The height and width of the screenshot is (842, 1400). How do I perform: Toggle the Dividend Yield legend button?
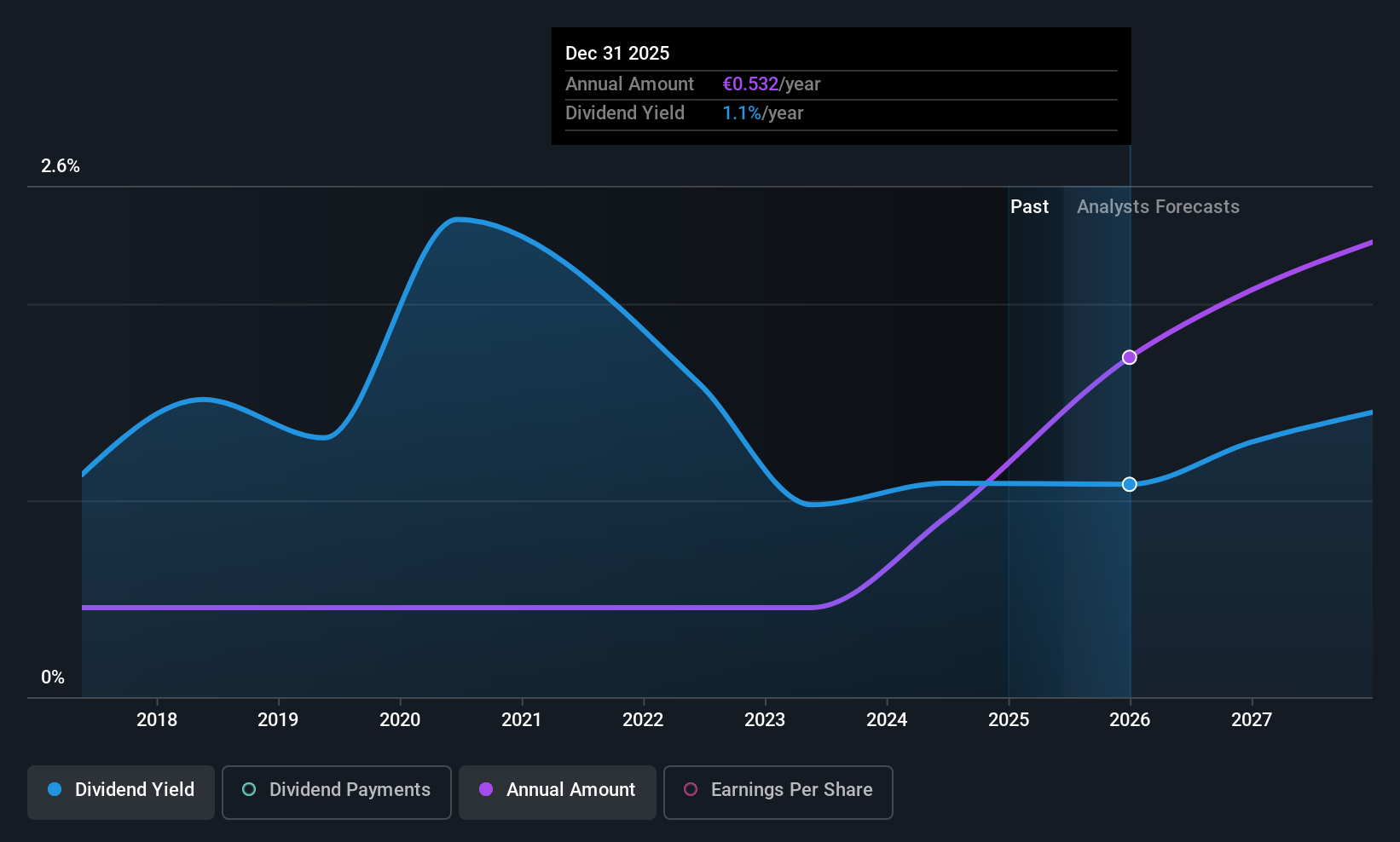[x=121, y=792]
